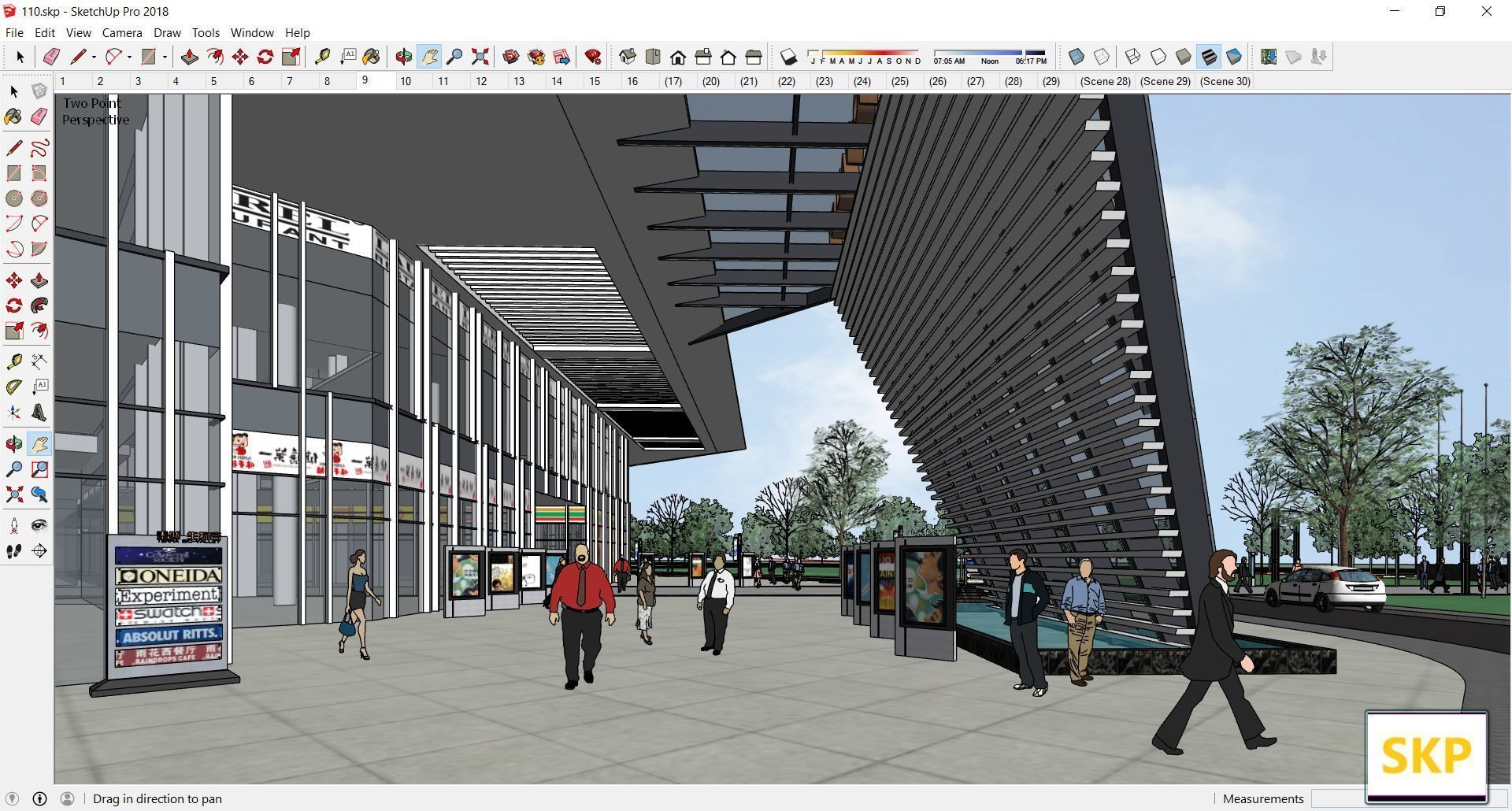Switch to scene tab (Scene 28)
1512x811 pixels.
pos(1105,81)
